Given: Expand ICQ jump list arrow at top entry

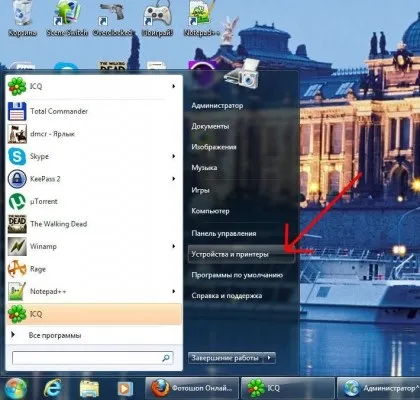Looking at the screenshot, I should click(x=174, y=86).
